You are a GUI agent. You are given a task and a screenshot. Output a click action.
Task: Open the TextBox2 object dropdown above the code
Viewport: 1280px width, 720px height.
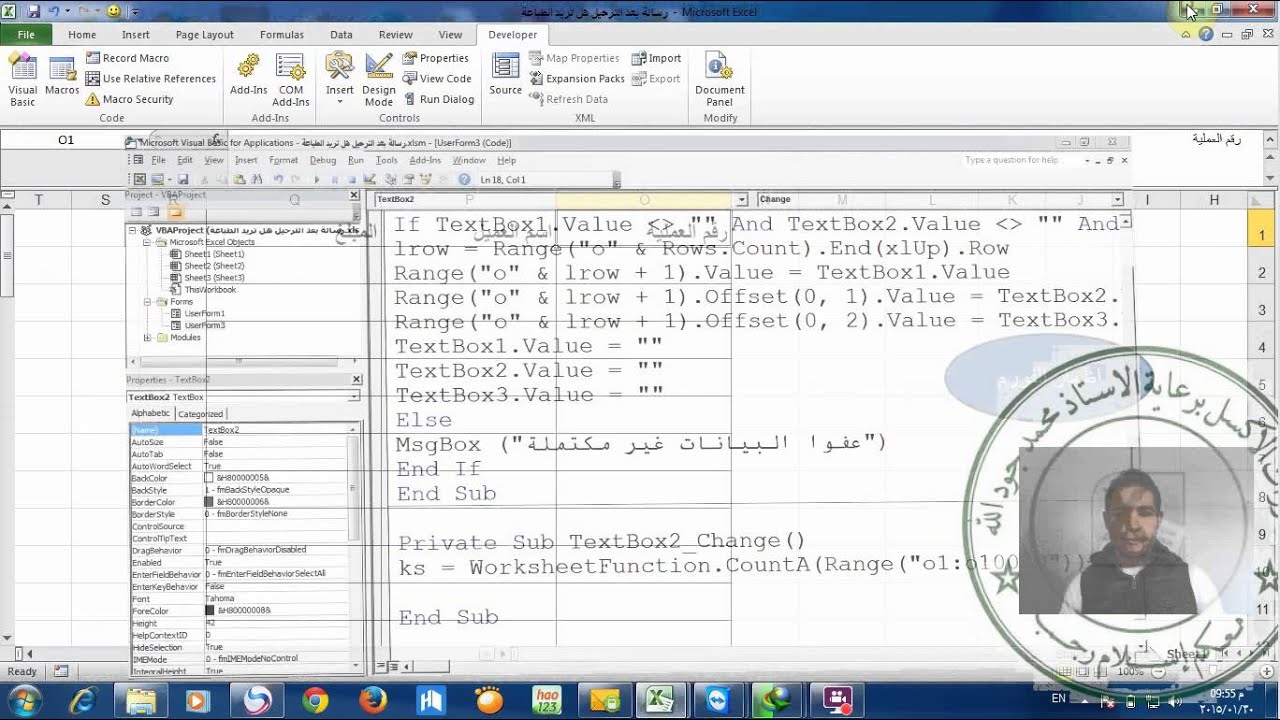[741, 200]
